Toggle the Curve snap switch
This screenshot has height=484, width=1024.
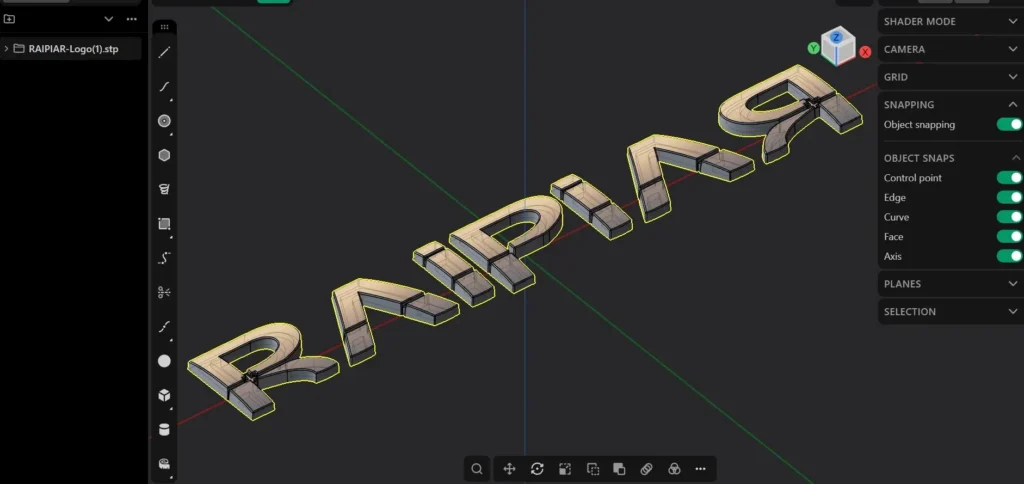pos(1009,217)
